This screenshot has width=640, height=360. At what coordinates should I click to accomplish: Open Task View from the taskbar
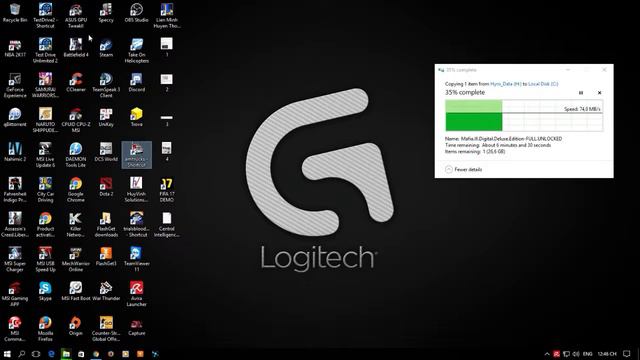pyautogui.click(x=36, y=354)
